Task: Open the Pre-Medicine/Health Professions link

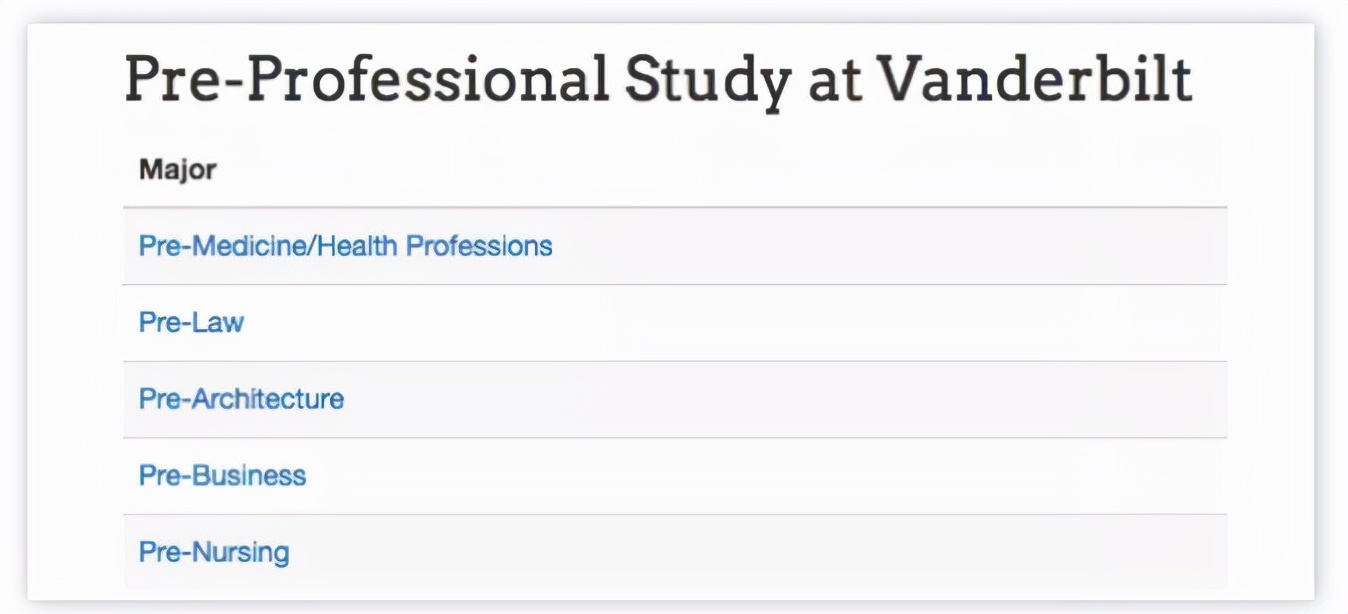Action: [x=345, y=246]
